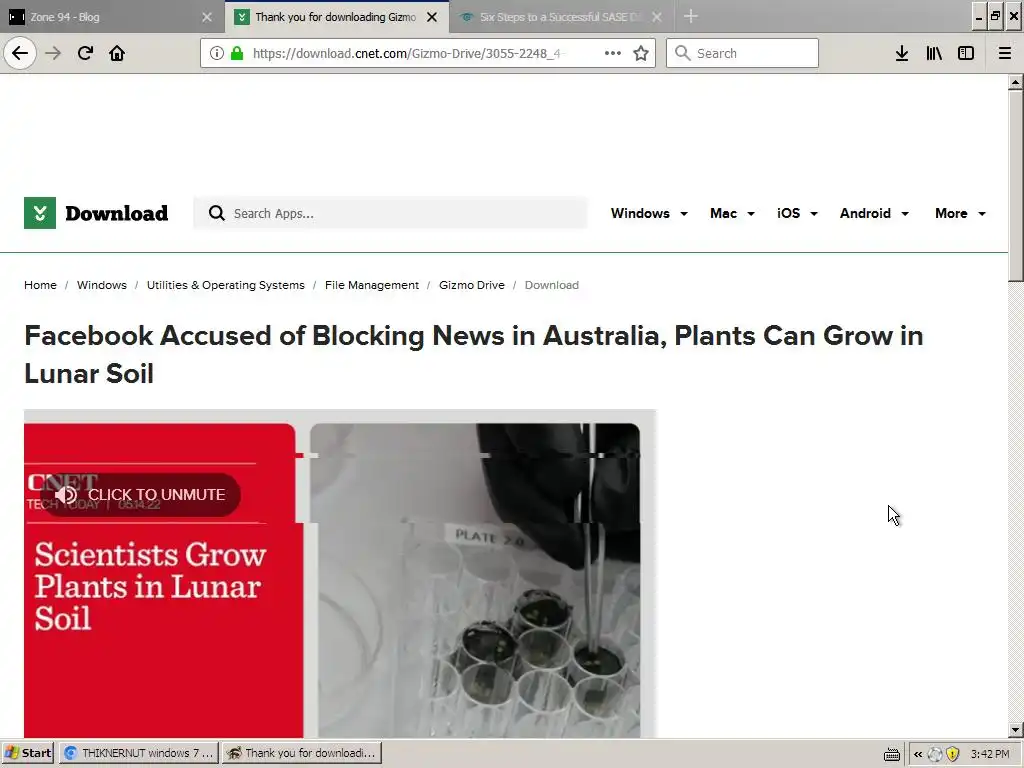Switch to THIKNERNUT windows 7 taskbar item
Image resolution: width=1024 pixels, height=768 pixels.
[x=139, y=753]
